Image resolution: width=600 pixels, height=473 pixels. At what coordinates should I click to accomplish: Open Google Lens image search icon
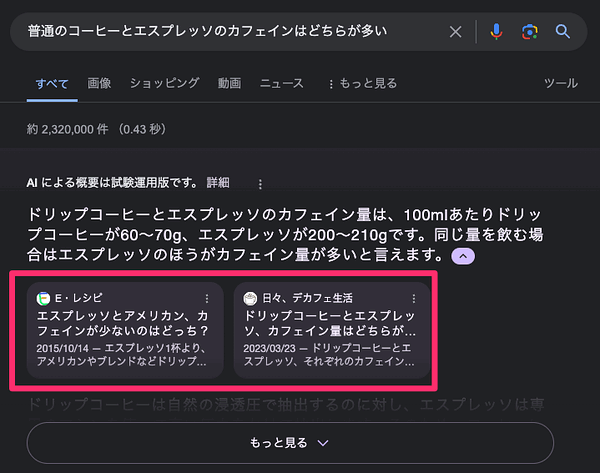pyautogui.click(x=530, y=31)
